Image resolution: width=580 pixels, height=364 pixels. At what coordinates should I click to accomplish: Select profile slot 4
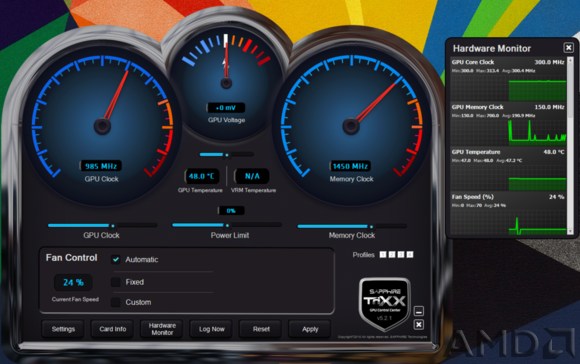[410, 255]
